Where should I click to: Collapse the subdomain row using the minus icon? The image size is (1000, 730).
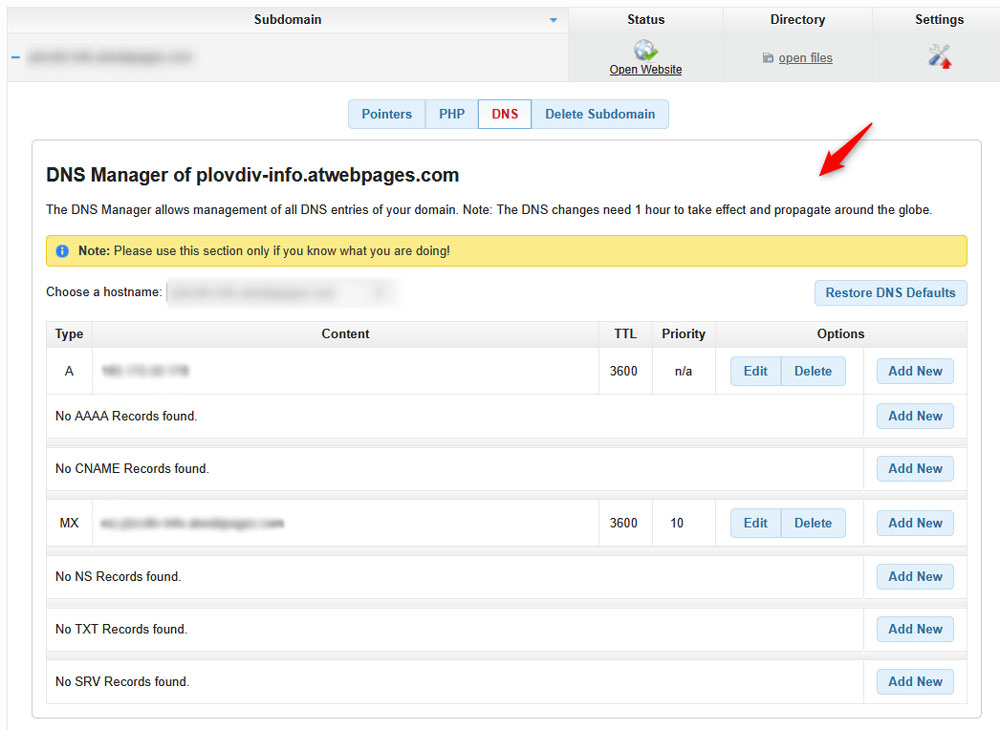[14, 57]
